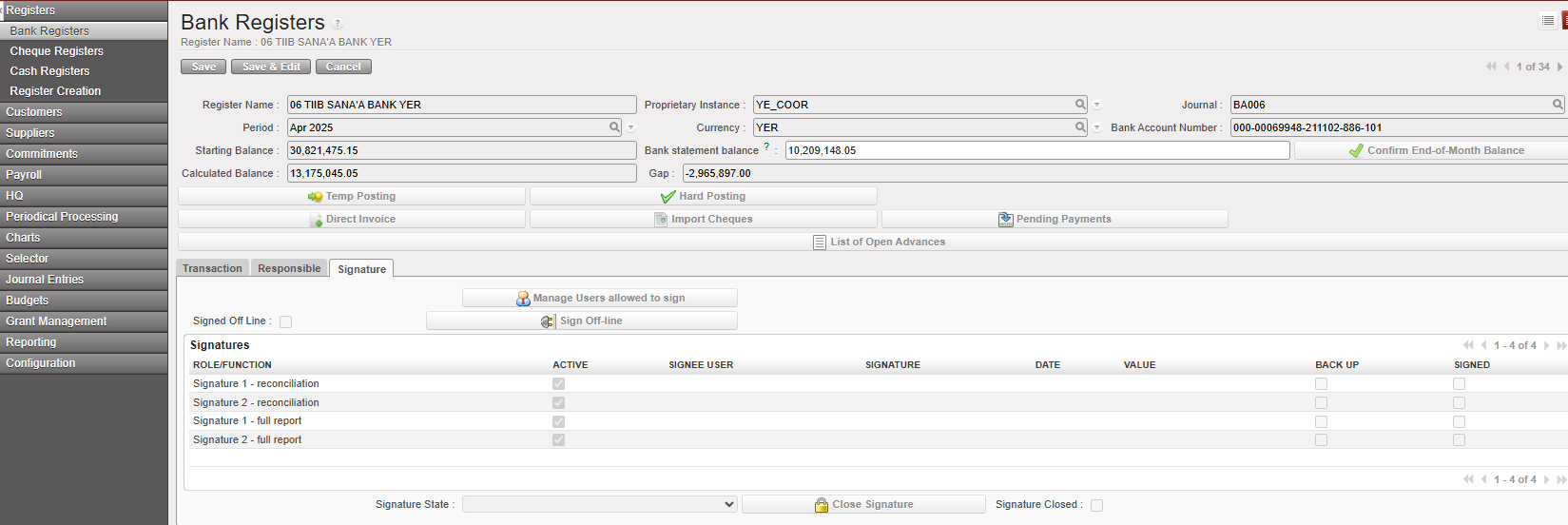Switch to the Transaction tab
The width and height of the screenshot is (1568, 525).
tap(212, 268)
